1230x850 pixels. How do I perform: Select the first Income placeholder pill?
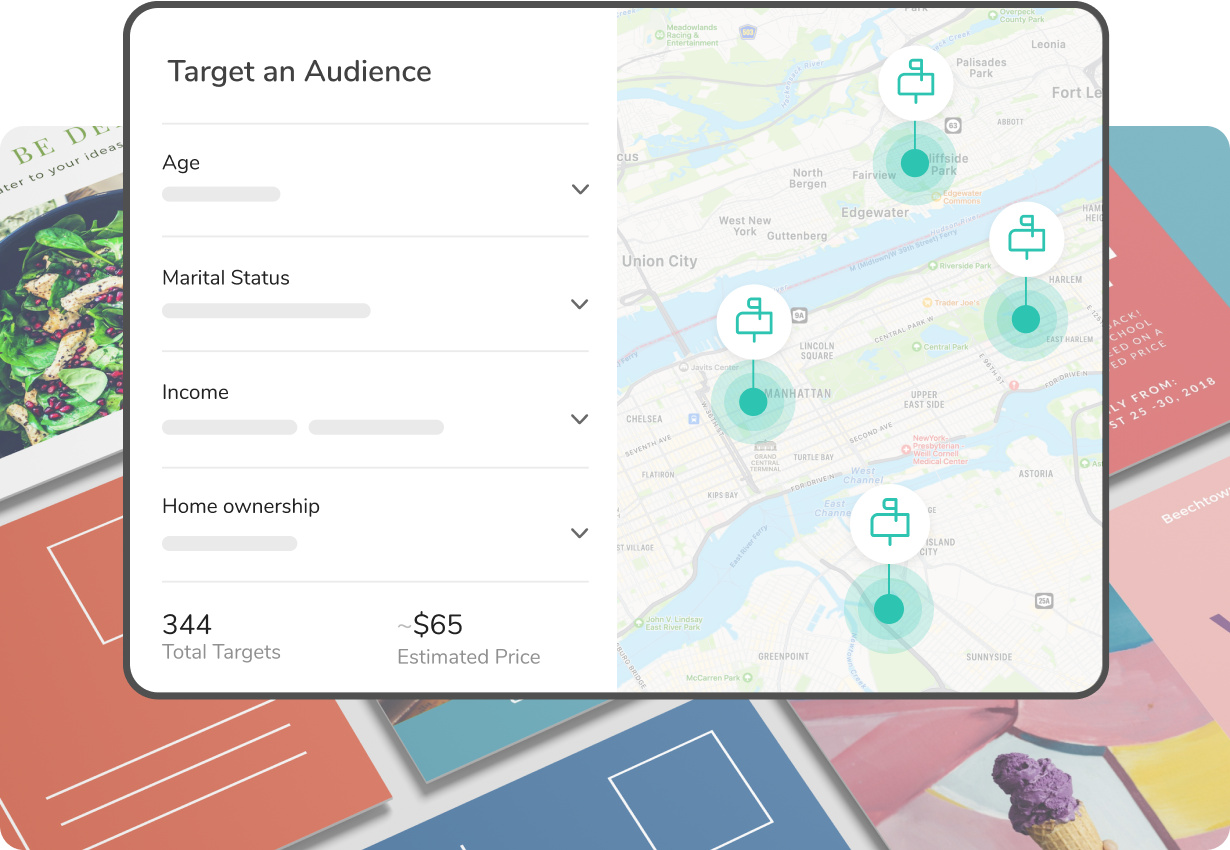tap(230, 427)
